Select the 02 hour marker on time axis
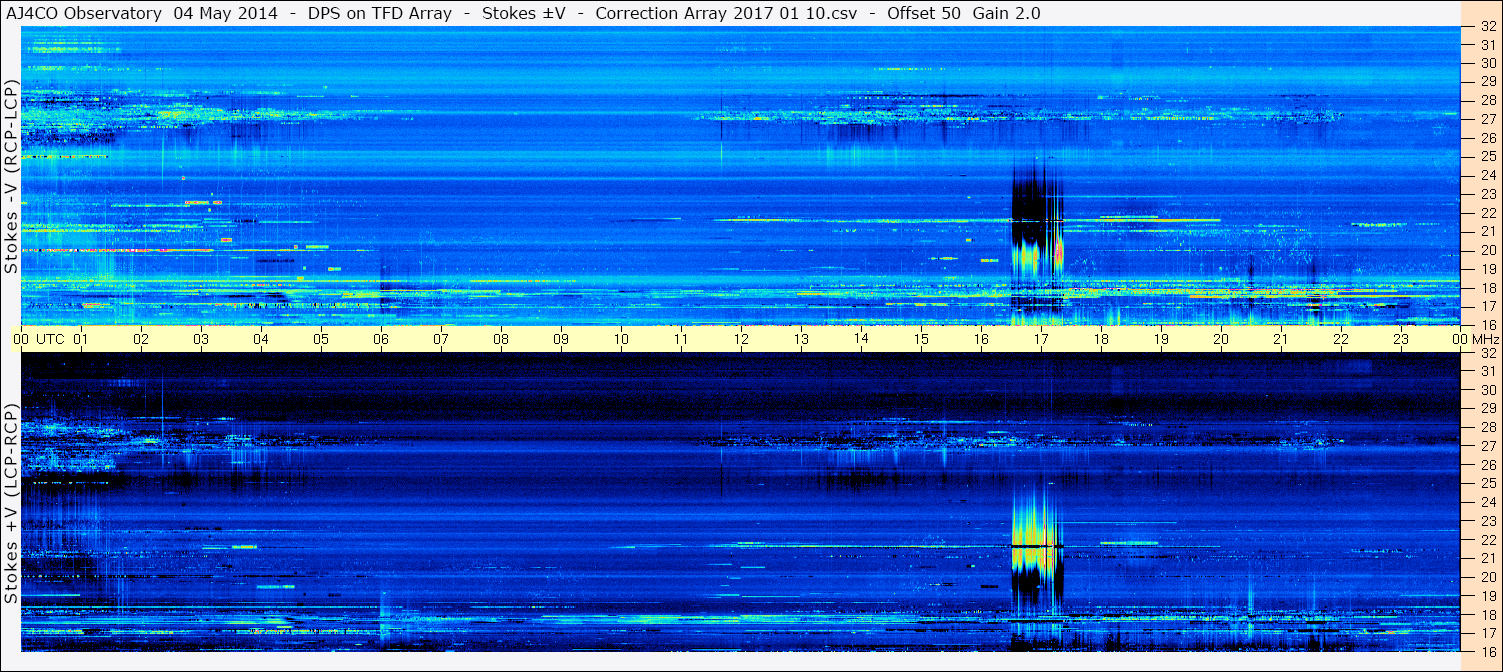Screen dimensions: 1503x672 pyautogui.click(x=141, y=339)
